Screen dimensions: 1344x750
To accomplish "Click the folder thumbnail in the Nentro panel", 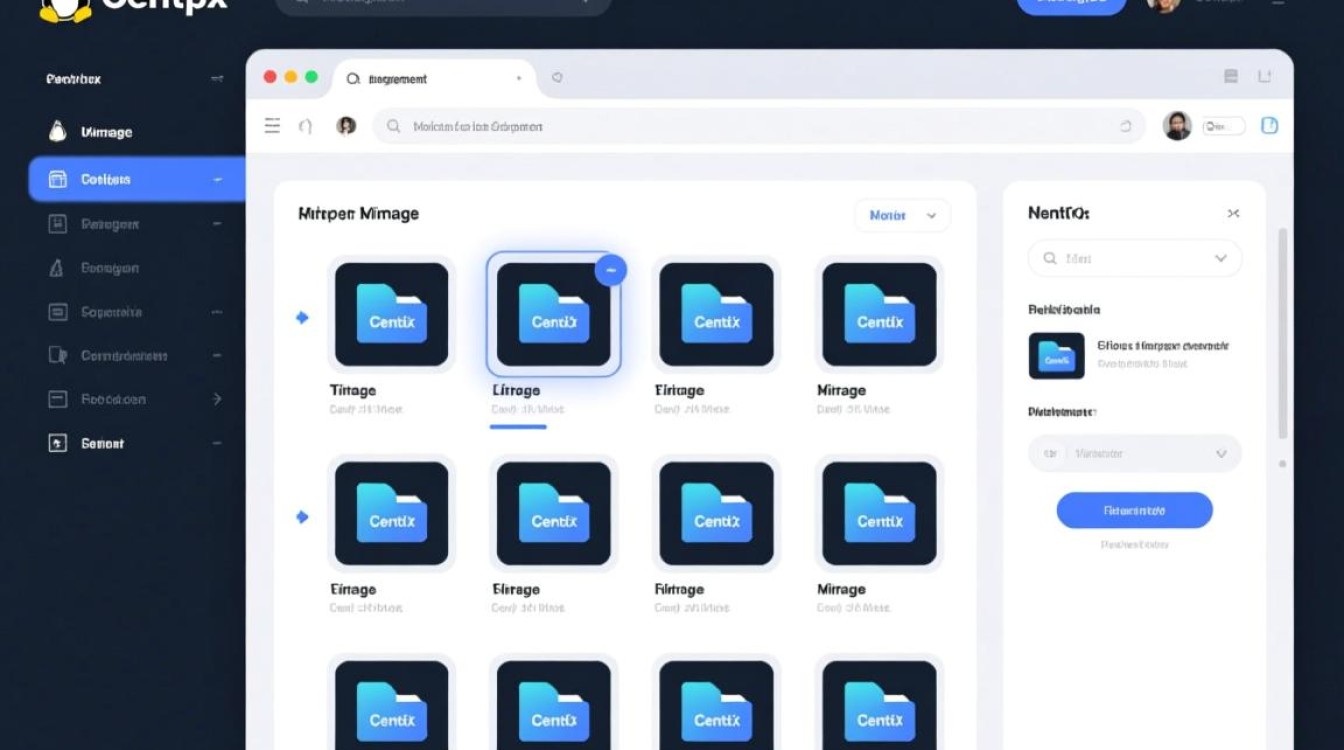I will click(x=1057, y=355).
